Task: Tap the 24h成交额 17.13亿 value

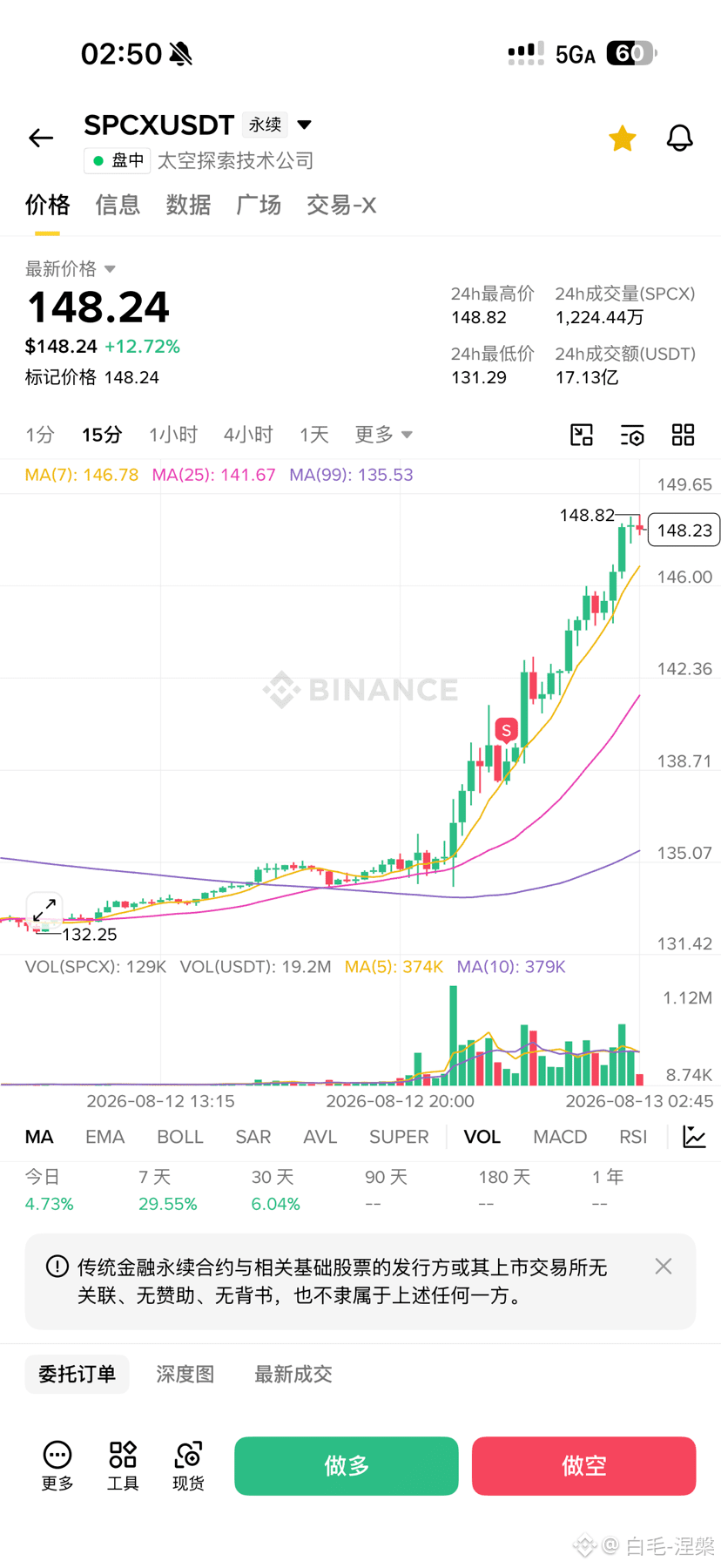Action: [x=587, y=377]
